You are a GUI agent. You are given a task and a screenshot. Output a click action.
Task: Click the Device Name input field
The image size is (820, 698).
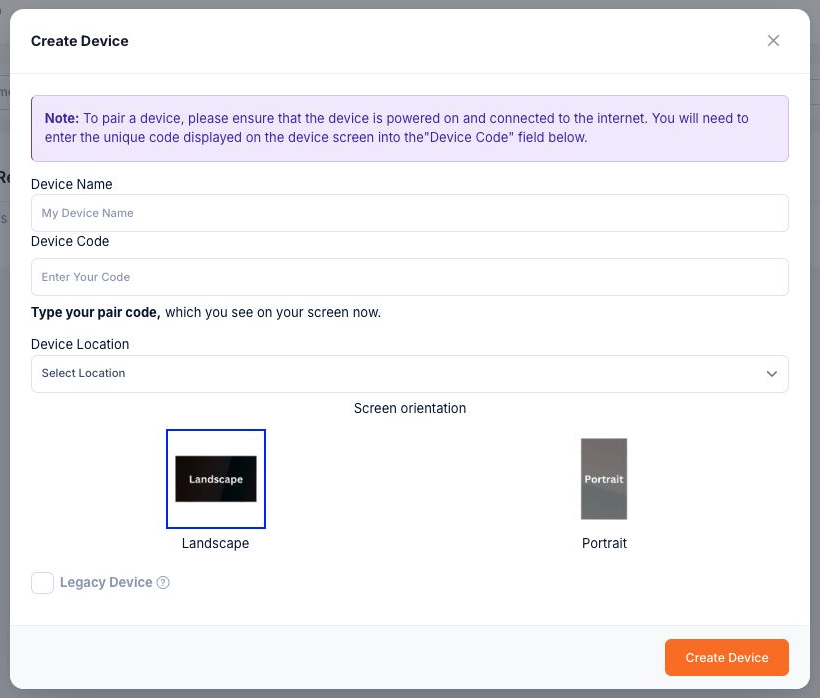pyautogui.click(x=409, y=213)
